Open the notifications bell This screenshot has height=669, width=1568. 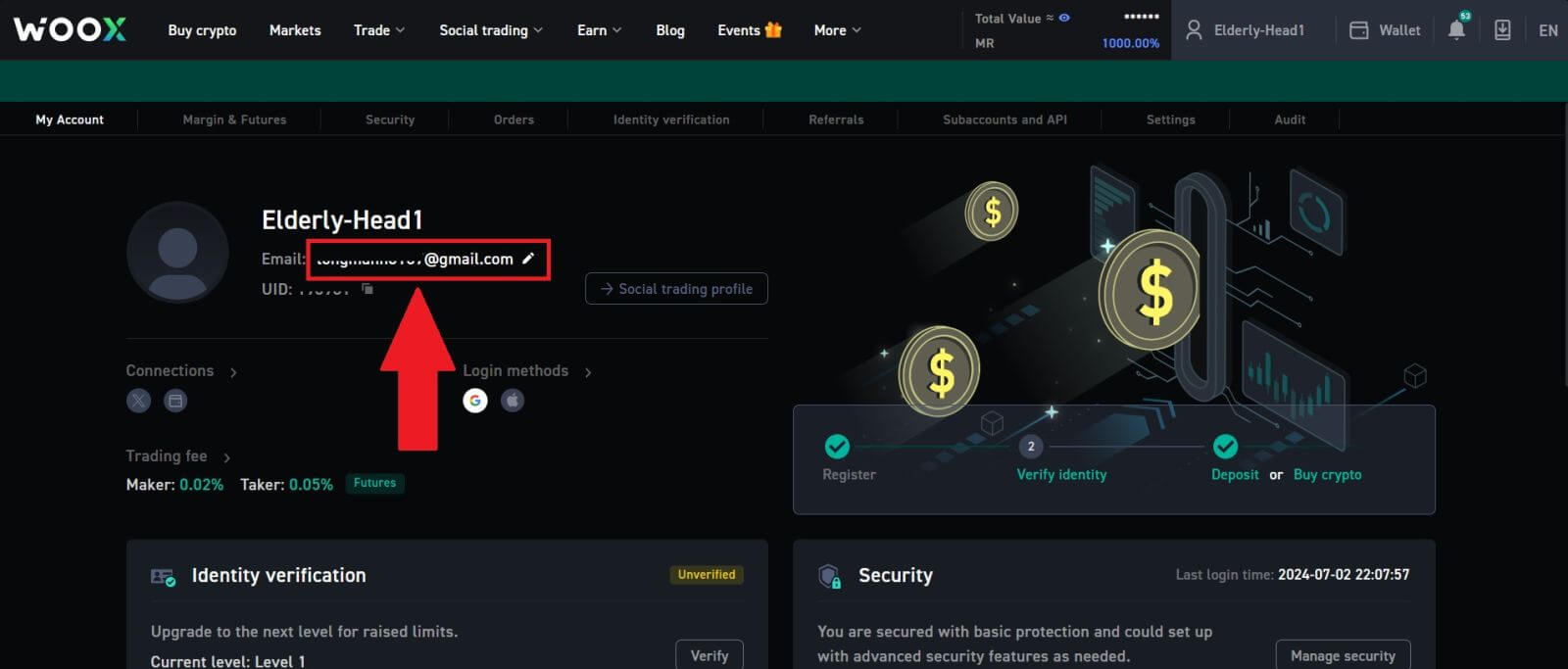pos(1456,30)
